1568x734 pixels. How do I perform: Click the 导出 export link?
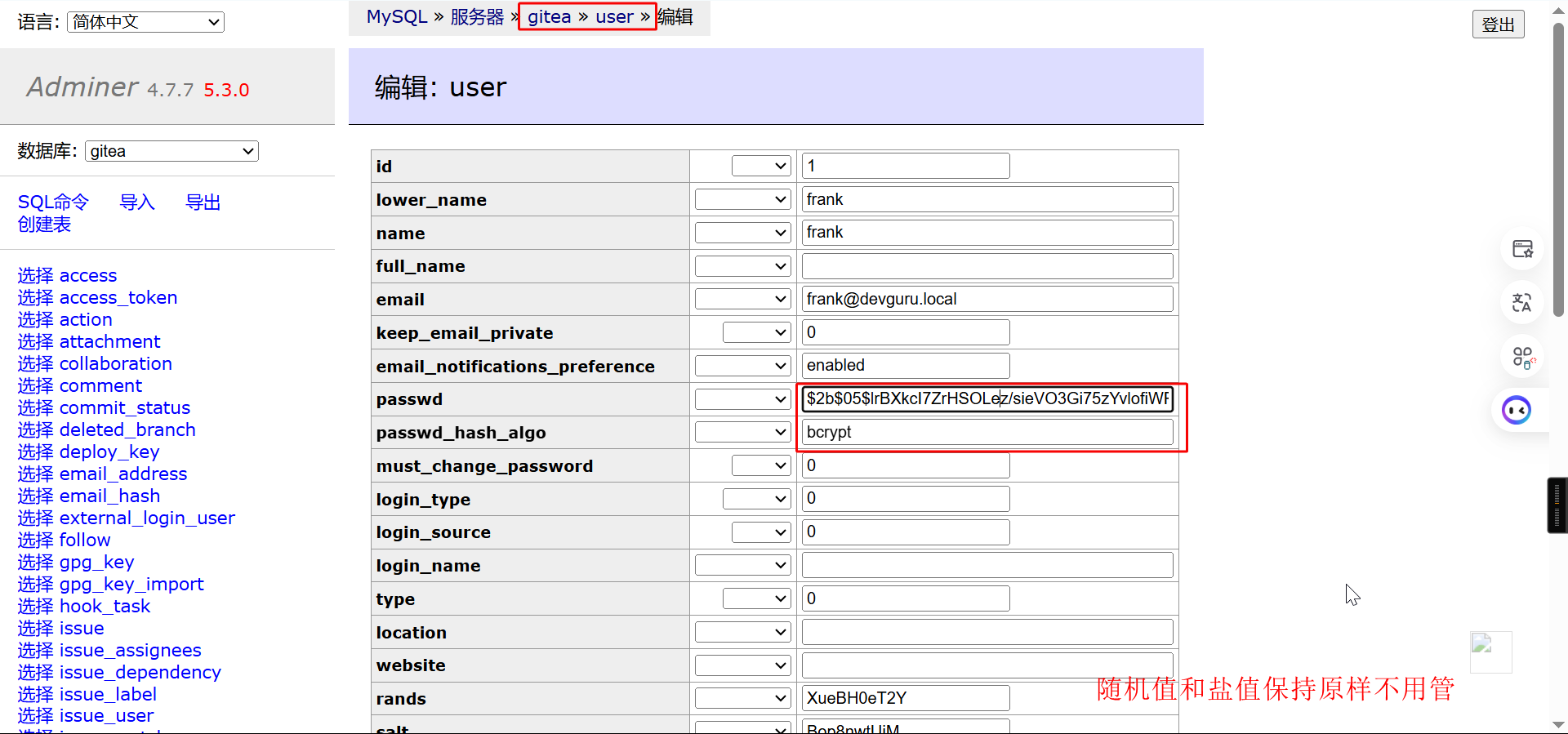click(x=203, y=202)
